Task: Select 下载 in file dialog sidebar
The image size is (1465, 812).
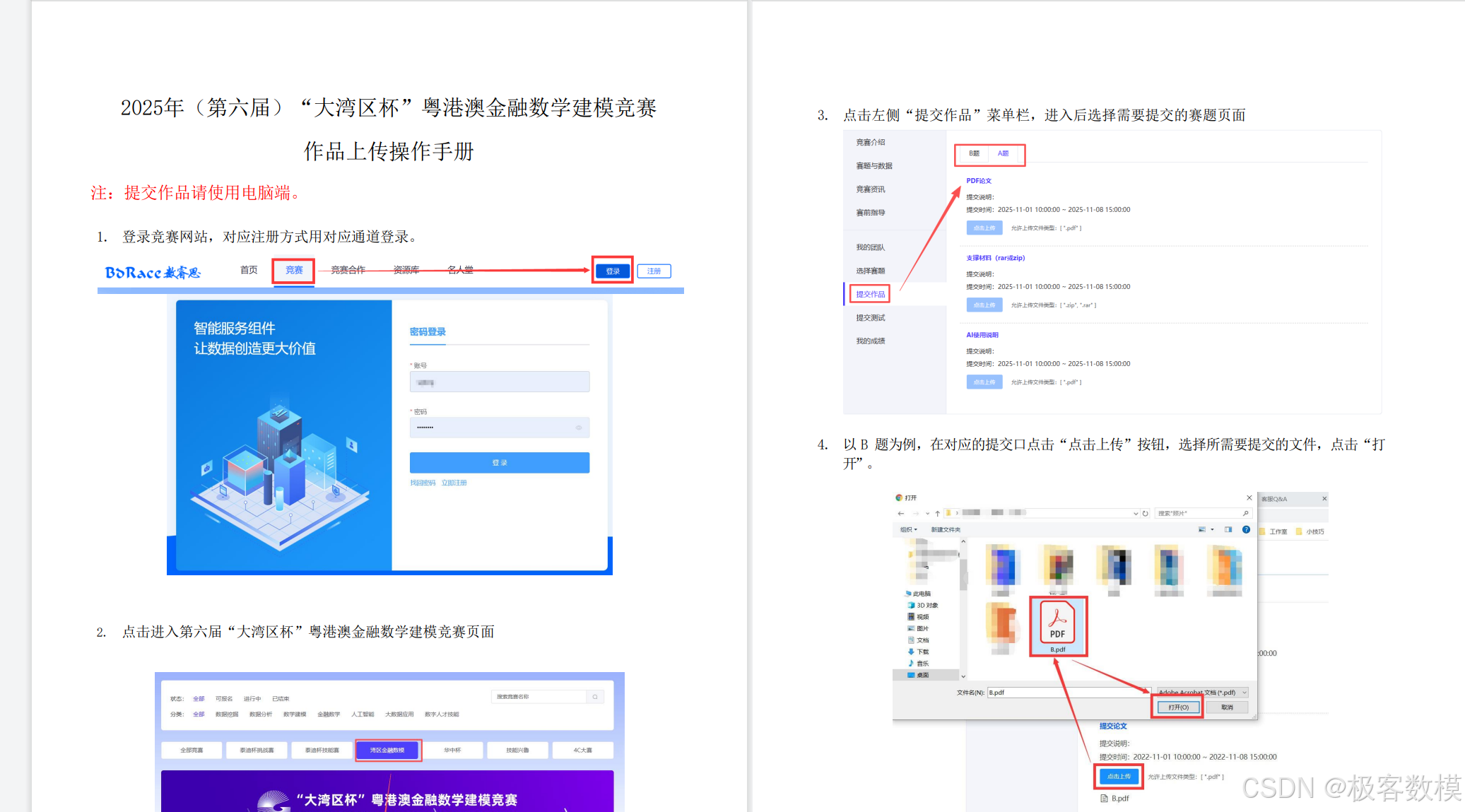Action: 922,652
